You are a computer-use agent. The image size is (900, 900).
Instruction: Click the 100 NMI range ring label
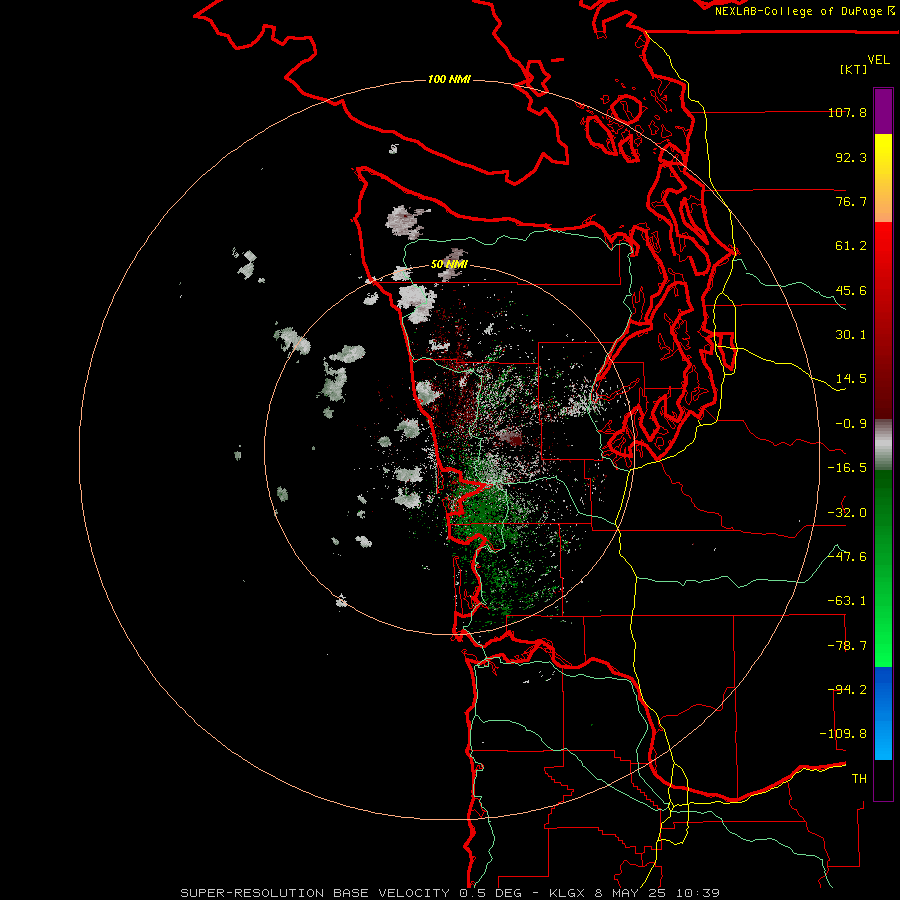(x=449, y=79)
